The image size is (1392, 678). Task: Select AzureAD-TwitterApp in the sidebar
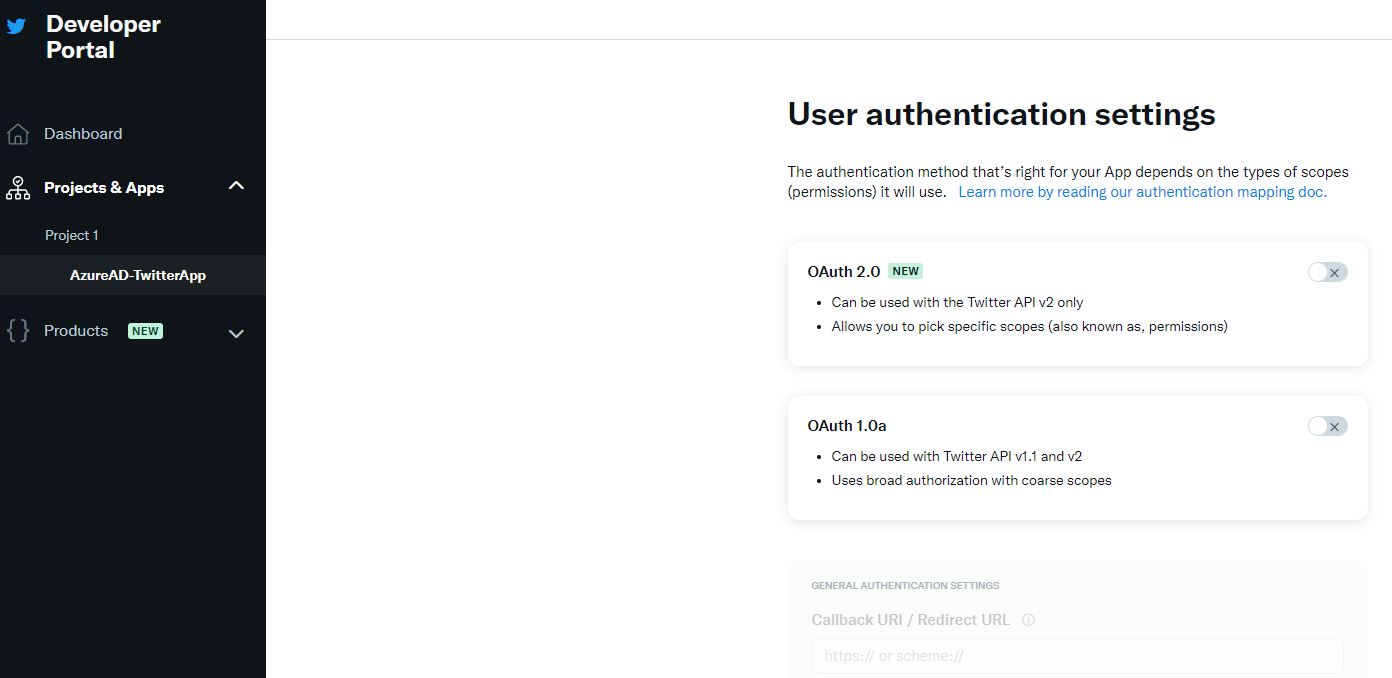click(x=138, y=274)
